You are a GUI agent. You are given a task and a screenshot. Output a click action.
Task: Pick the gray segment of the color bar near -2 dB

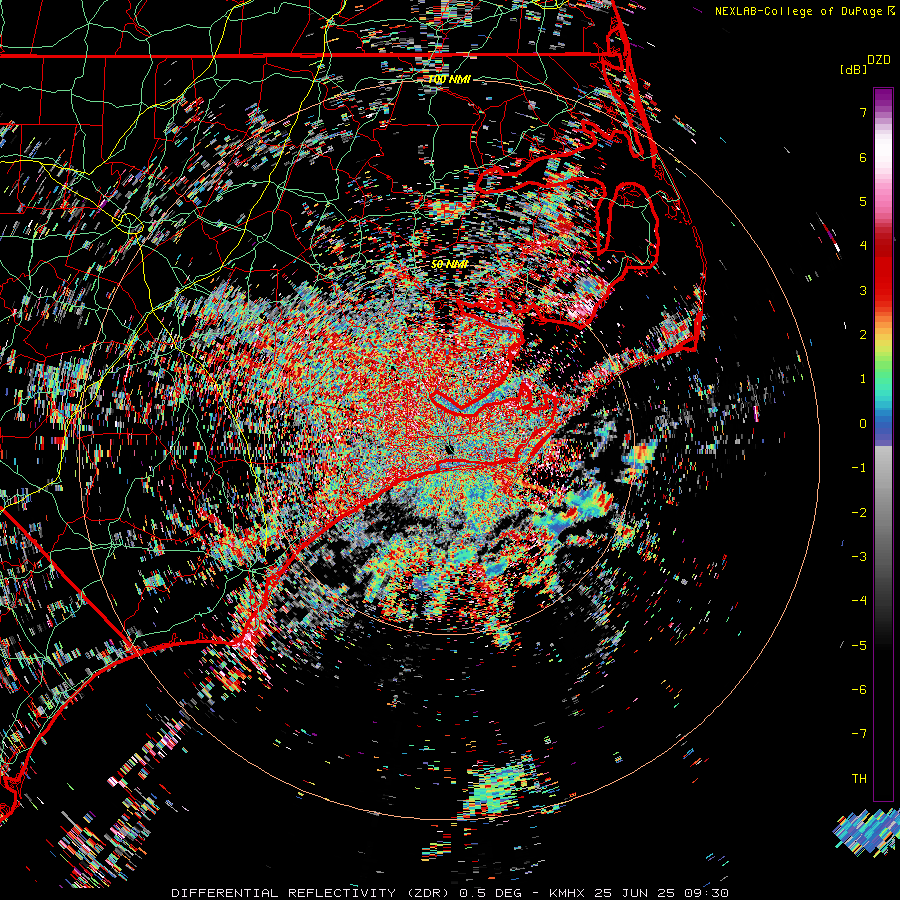(x=883, y=511)
